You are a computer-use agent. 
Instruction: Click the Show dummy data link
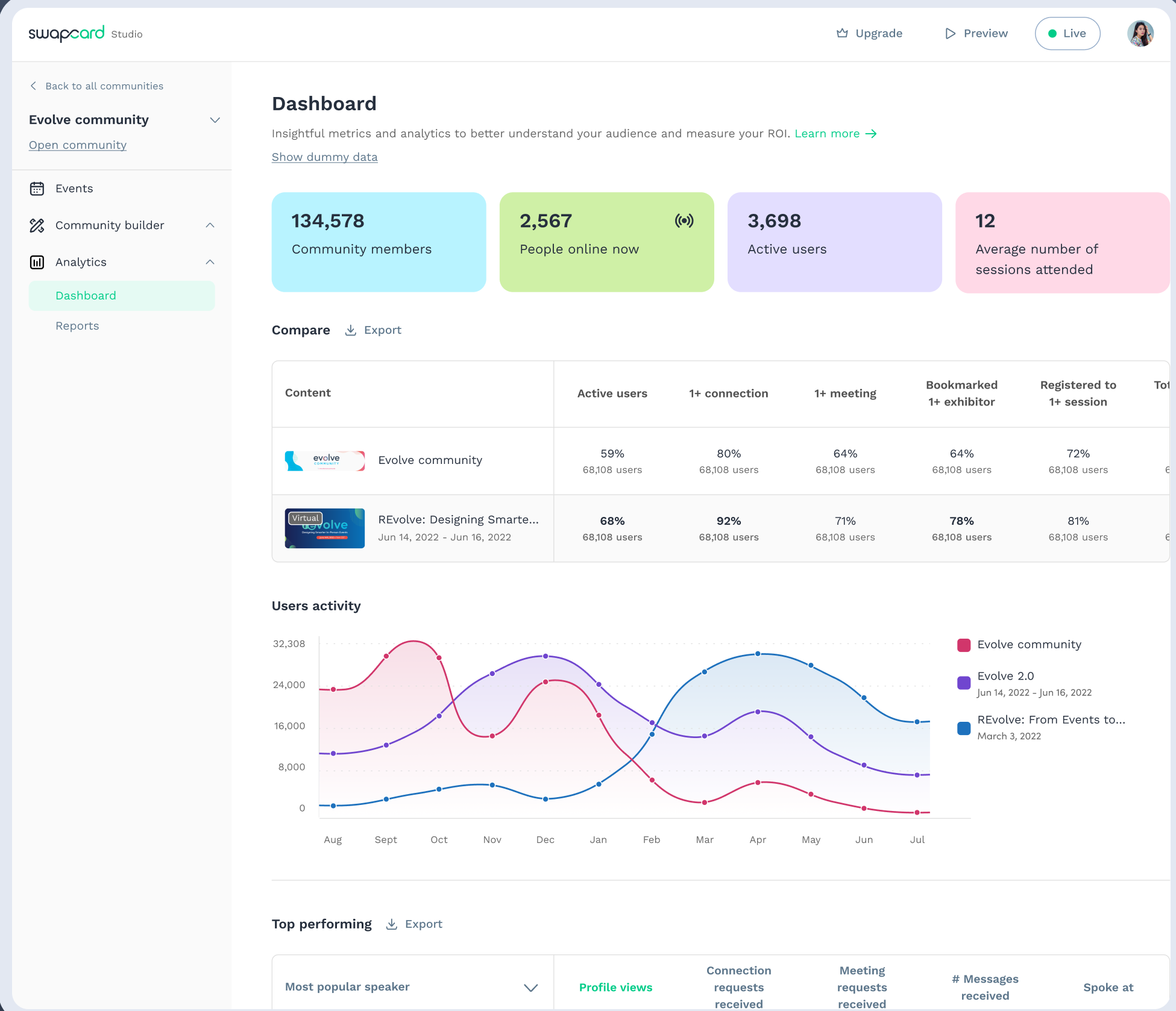(x=324, y=157)
